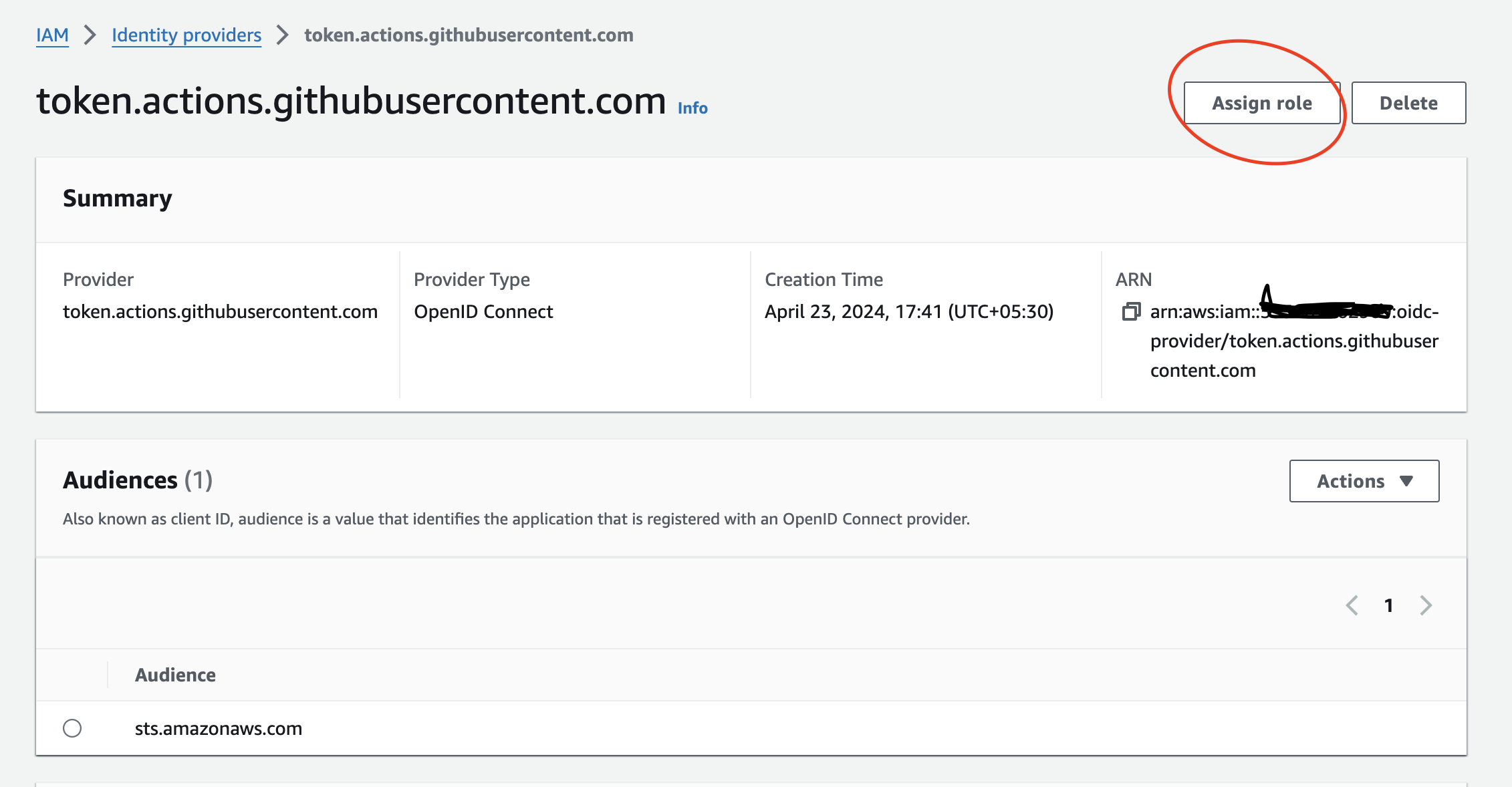Go to the next page of audiences
The height and width of the screenshot is (787, 1512).
(x=1426, y=605)
